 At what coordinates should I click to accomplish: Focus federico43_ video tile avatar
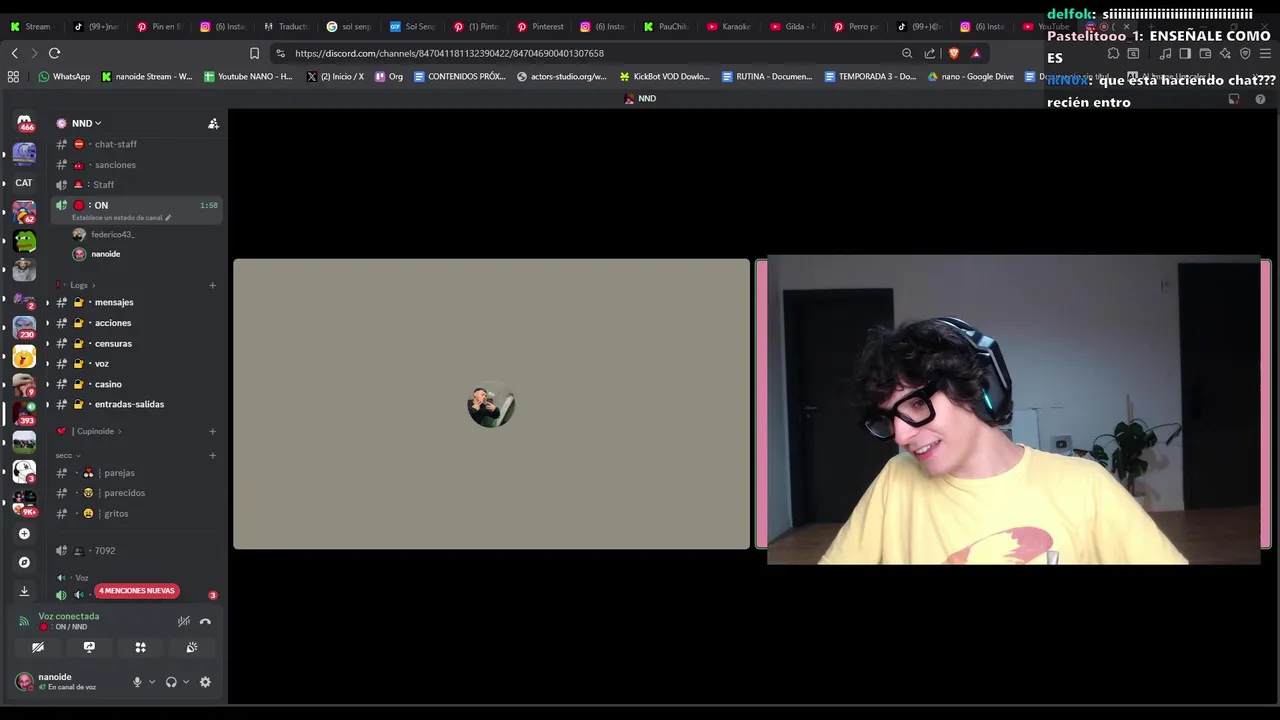491,405
